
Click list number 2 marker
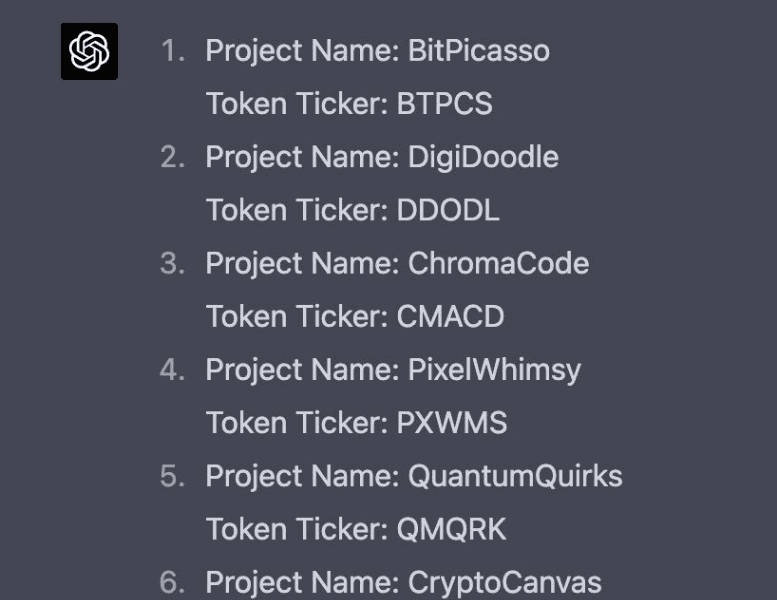[173, 158]
